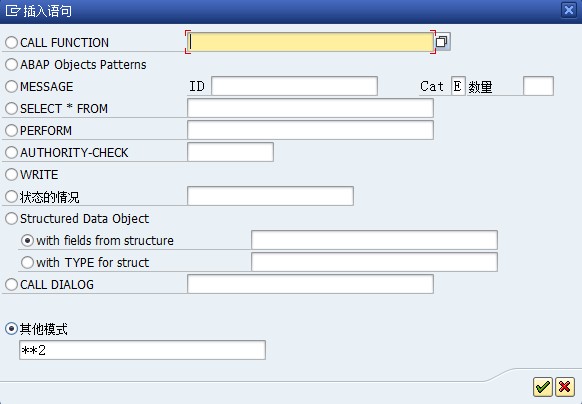Confirm with the green checkmark button

[543, 387]
